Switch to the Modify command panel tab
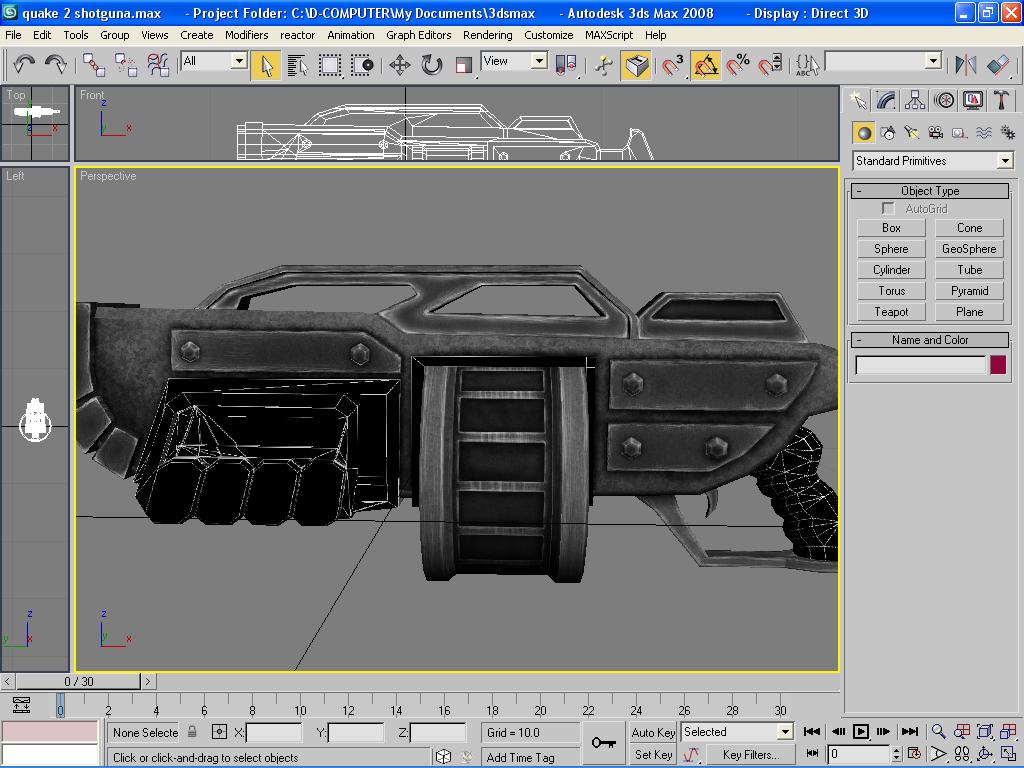Screen dimensions: 1024x768 coord(886,101)
